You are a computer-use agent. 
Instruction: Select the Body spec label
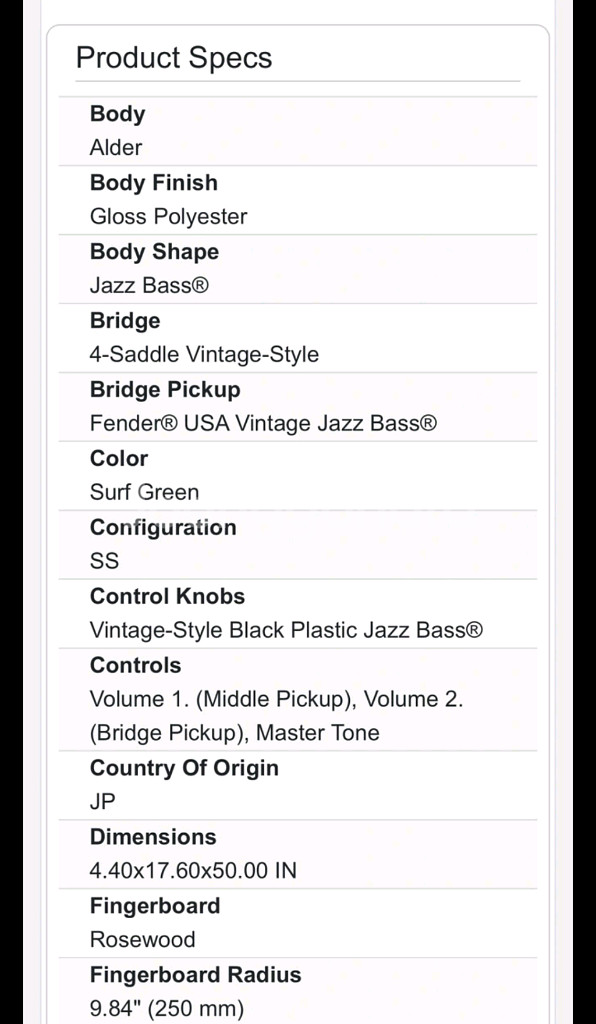point(118,113)
